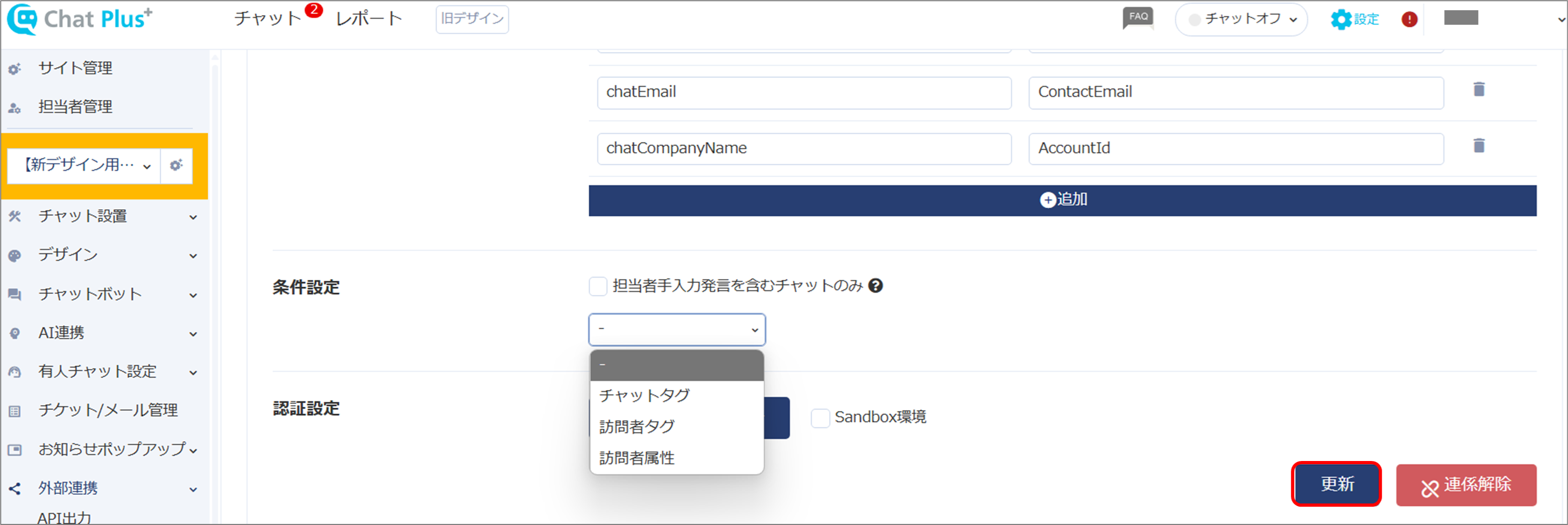Delete the chatEmail mapping row
The image size is (1568, 525).
coord(1479,89)
